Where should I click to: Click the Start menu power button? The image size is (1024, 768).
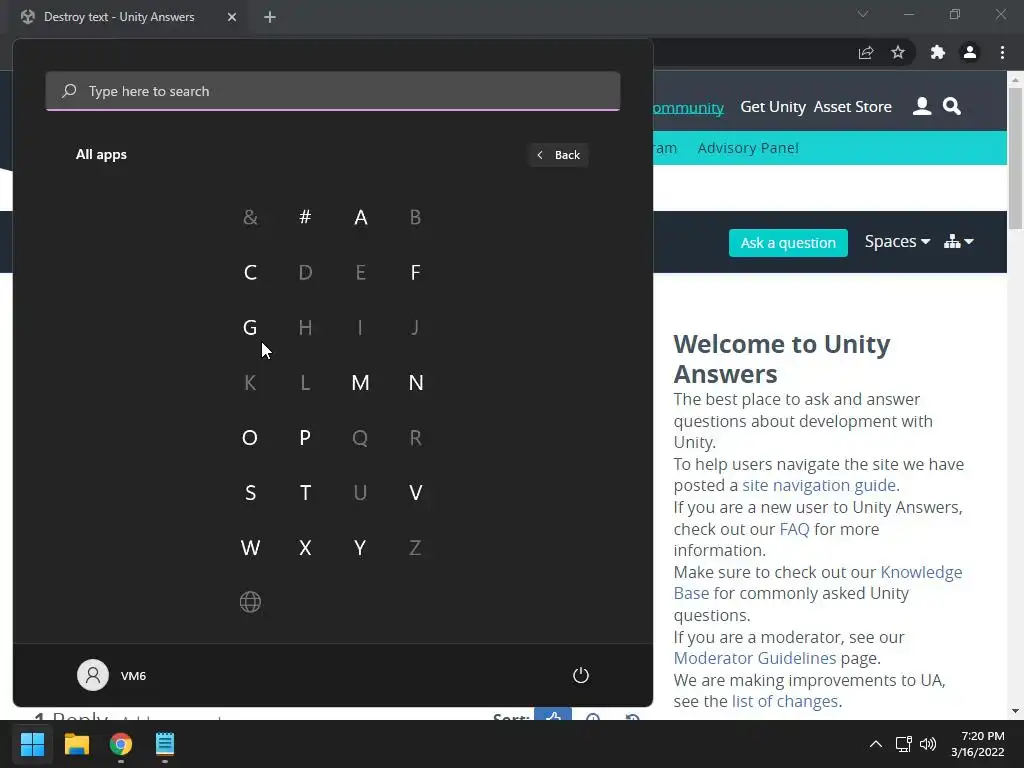[581, 675]
